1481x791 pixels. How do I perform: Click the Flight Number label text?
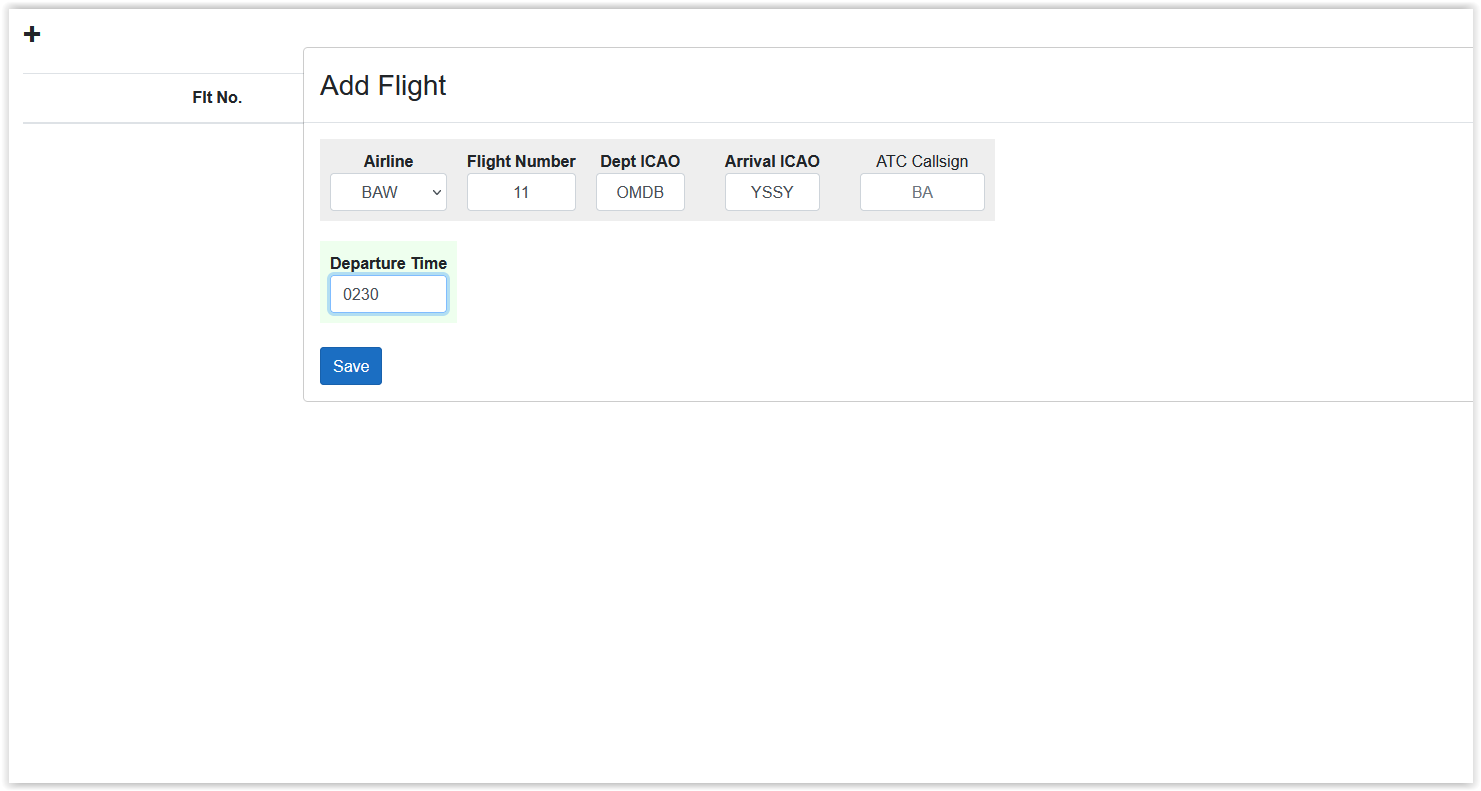pos(521,161)
